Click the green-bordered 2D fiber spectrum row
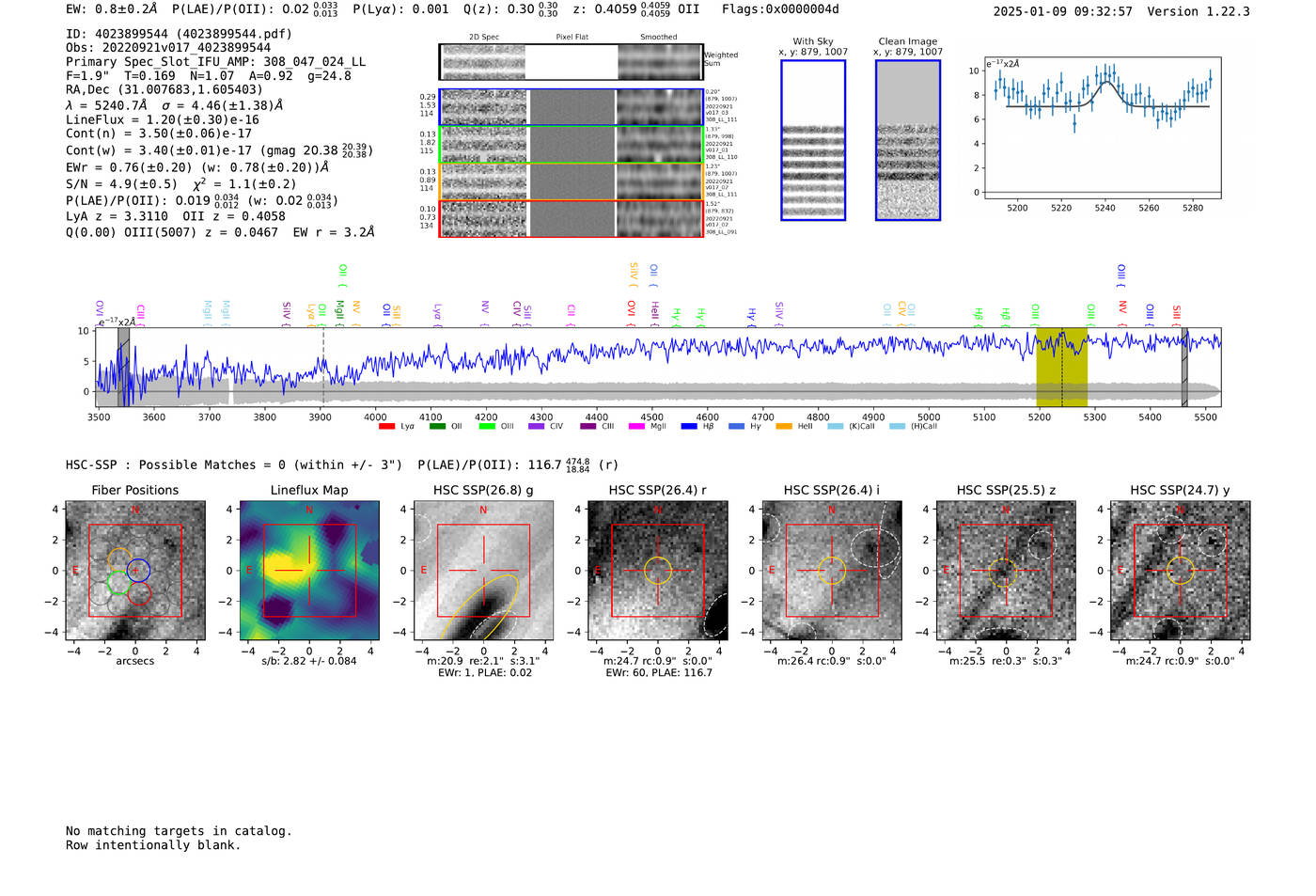The height and width of the screenshot is (896, 1316). 571,144
